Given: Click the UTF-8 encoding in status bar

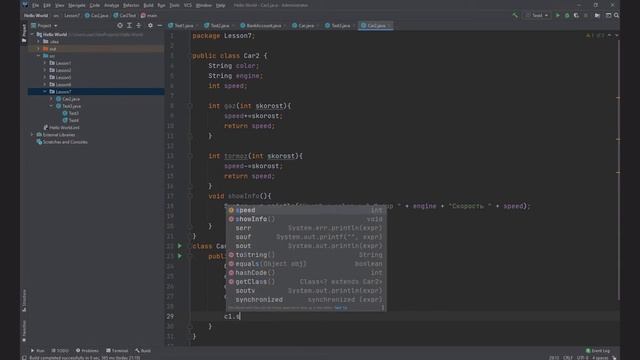Looking at the screenshot, I should click(582, 358).
